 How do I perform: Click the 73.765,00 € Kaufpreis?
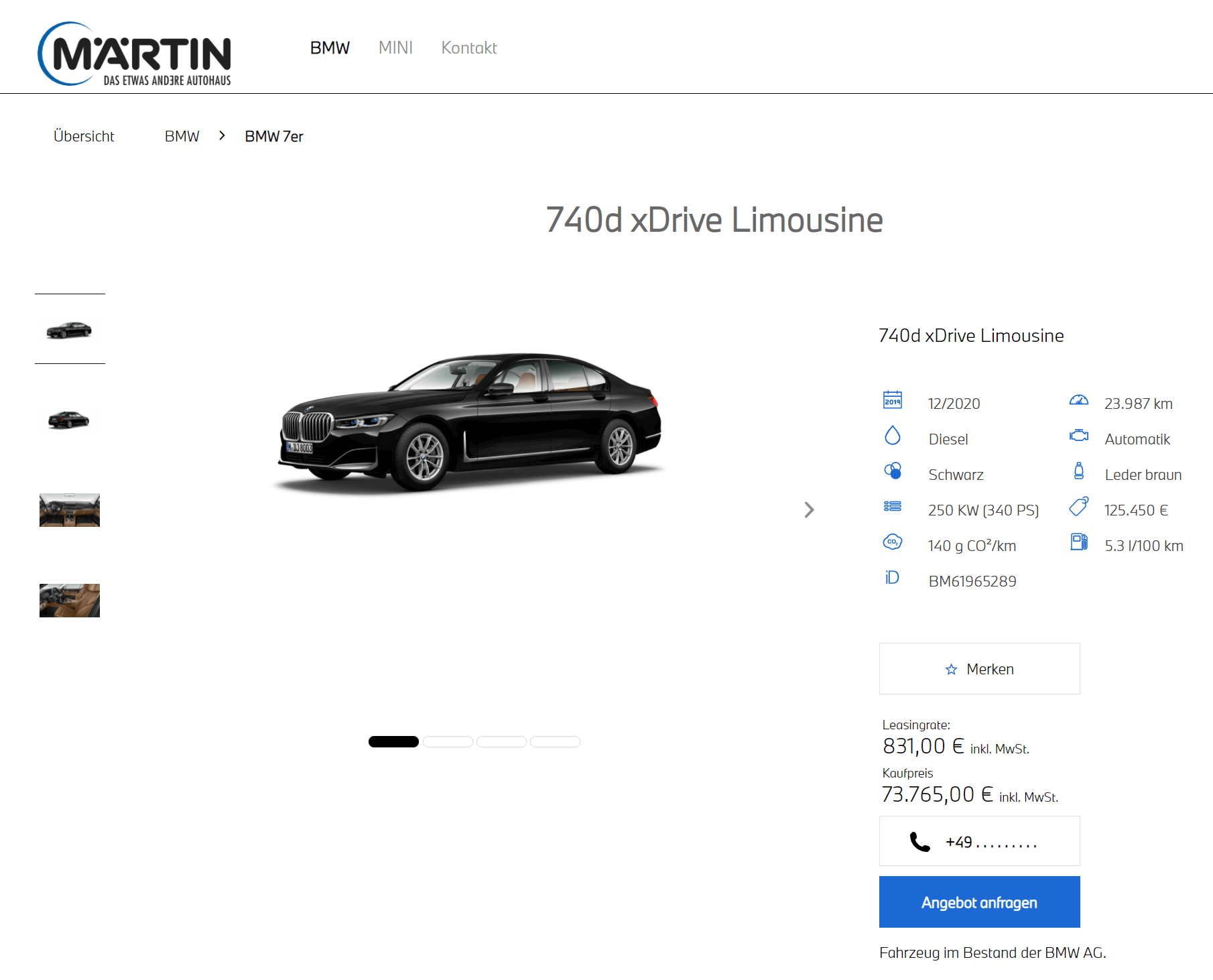pos(938,794)
